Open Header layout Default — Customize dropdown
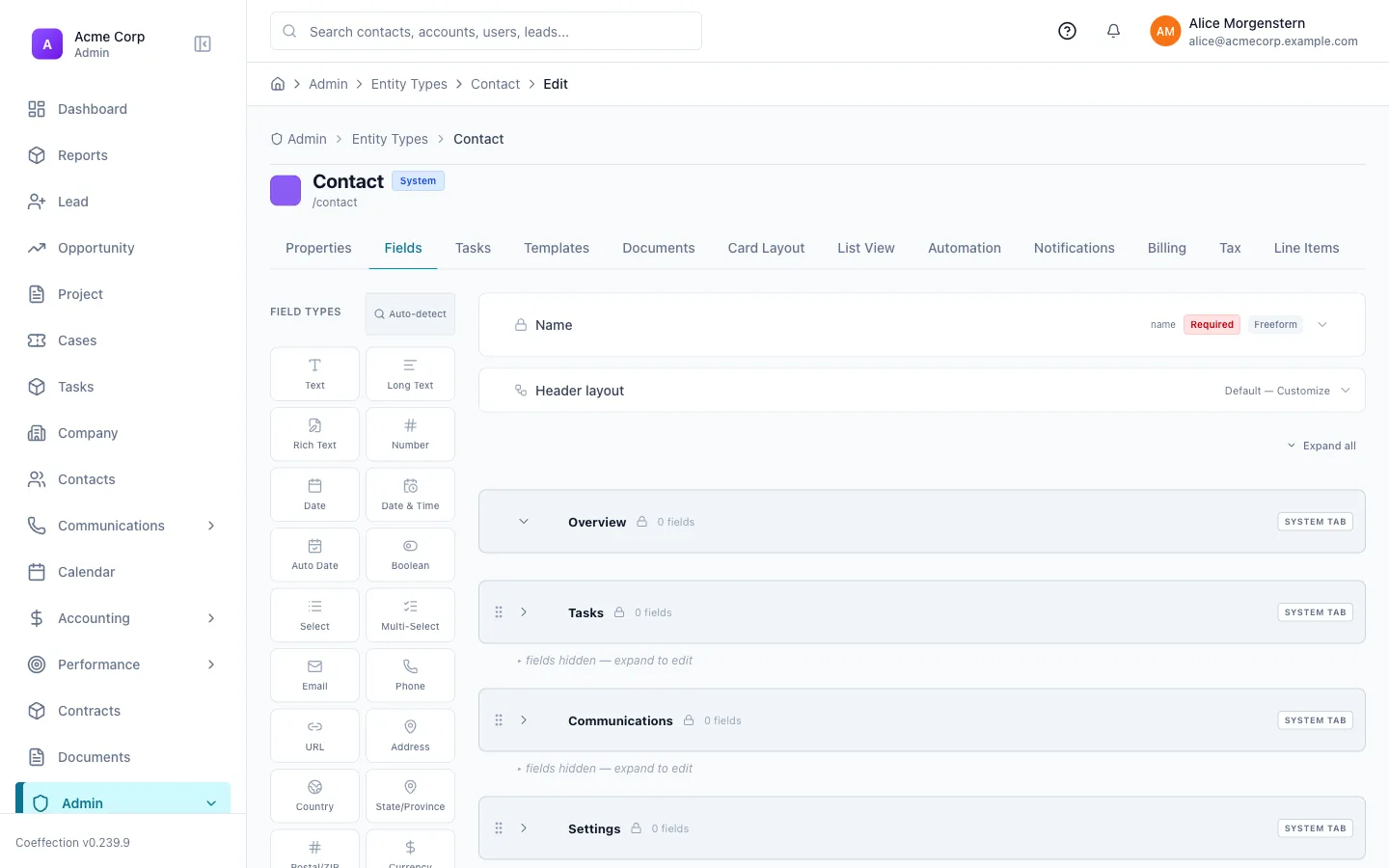 (1287, 391)
